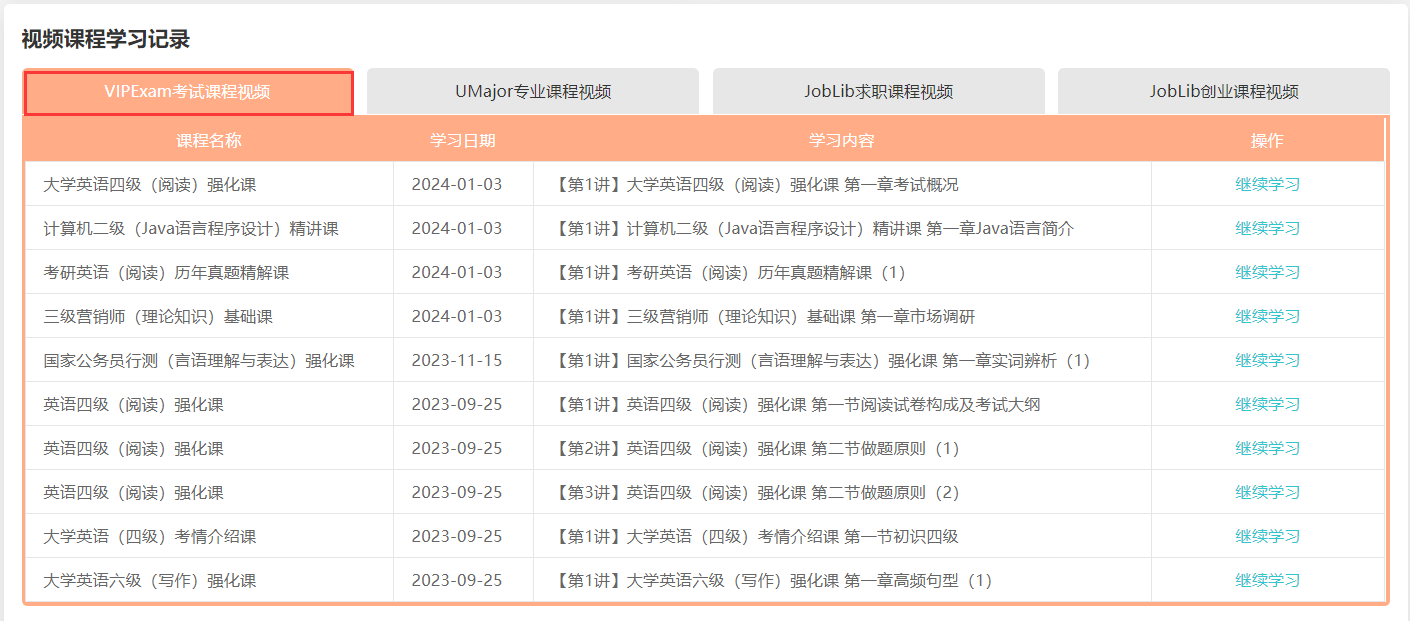1410x621 pixels.
Task: Show the JobLib创业课程视频 tab
Action: [1223, 92]
